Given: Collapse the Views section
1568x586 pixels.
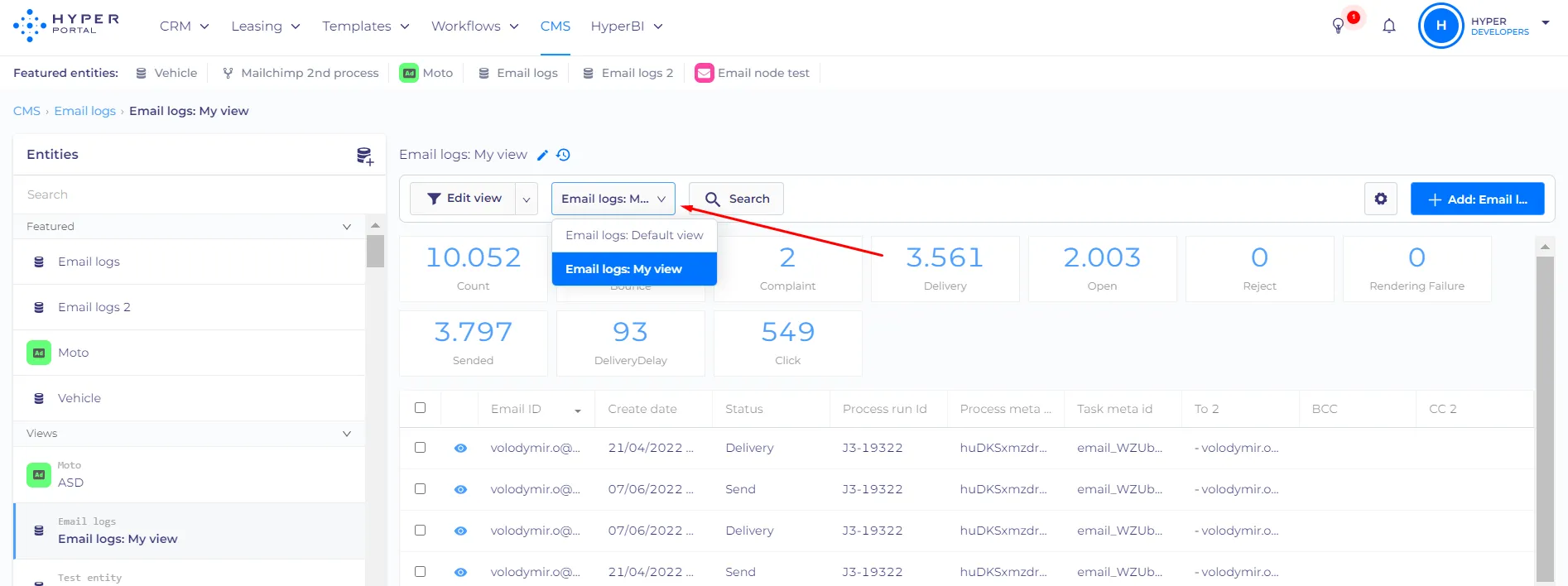Looking at the screenshot, I should click(x=347, y=434).
